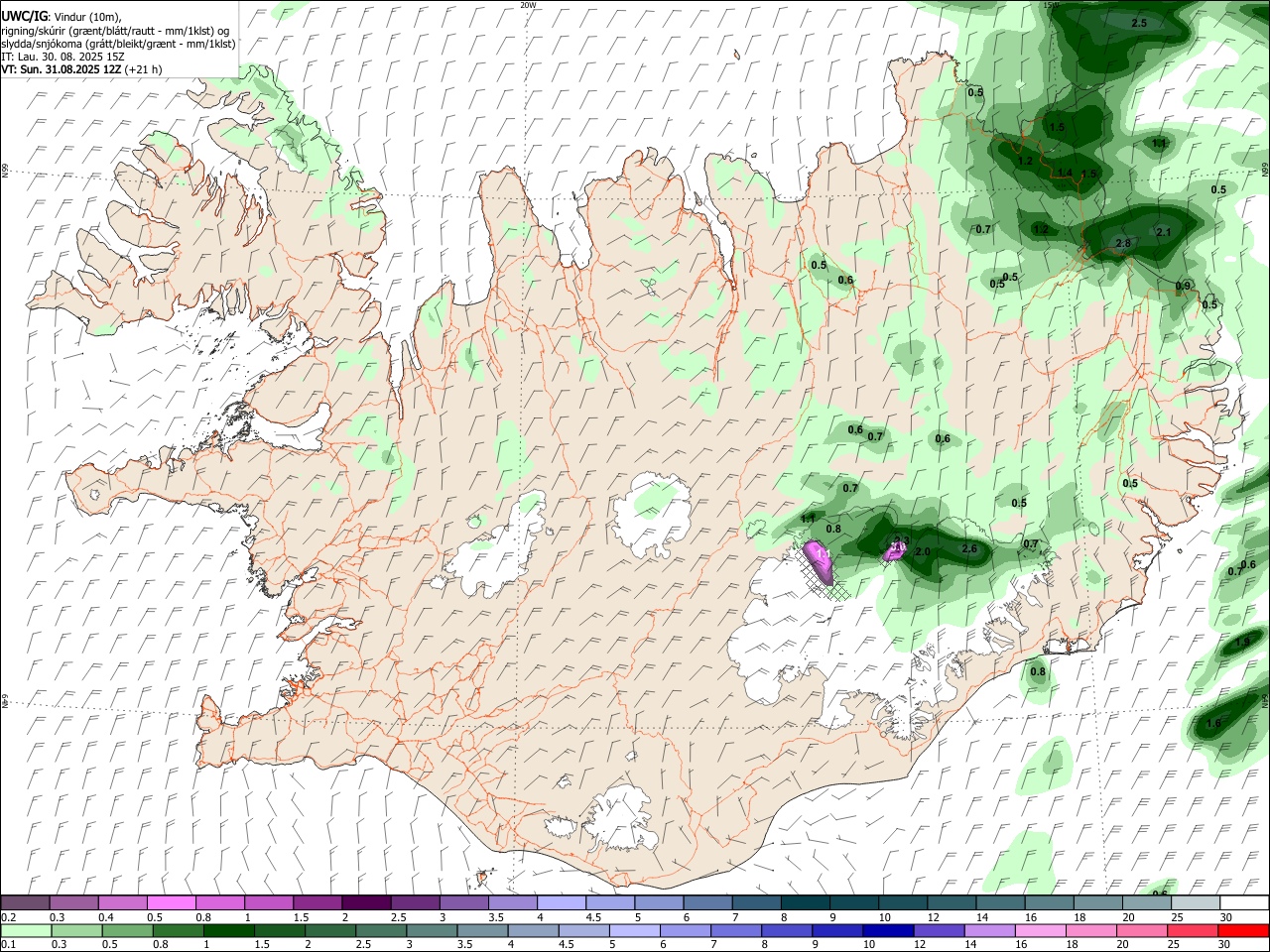The height and width of the screenshot is (952, 1270).
Task: Click the UWC/IG title in the header box
Action: pos(23,16)
